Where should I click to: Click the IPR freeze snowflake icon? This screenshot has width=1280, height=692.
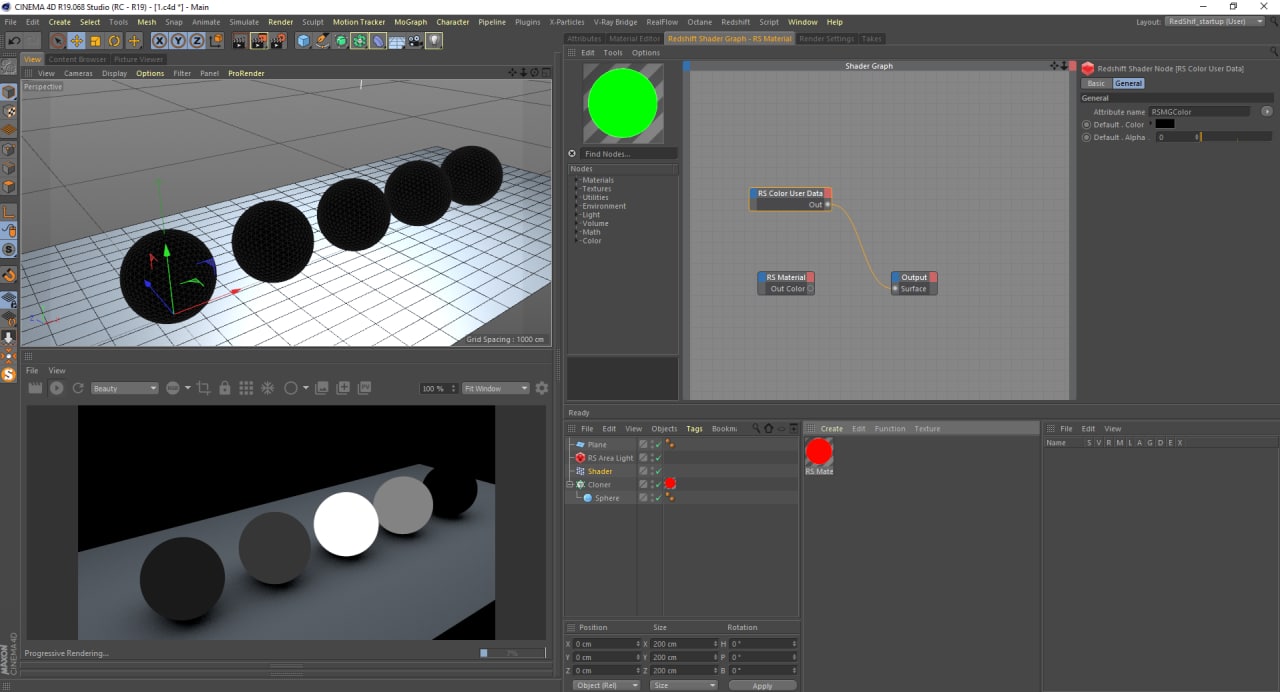point(267,388)
